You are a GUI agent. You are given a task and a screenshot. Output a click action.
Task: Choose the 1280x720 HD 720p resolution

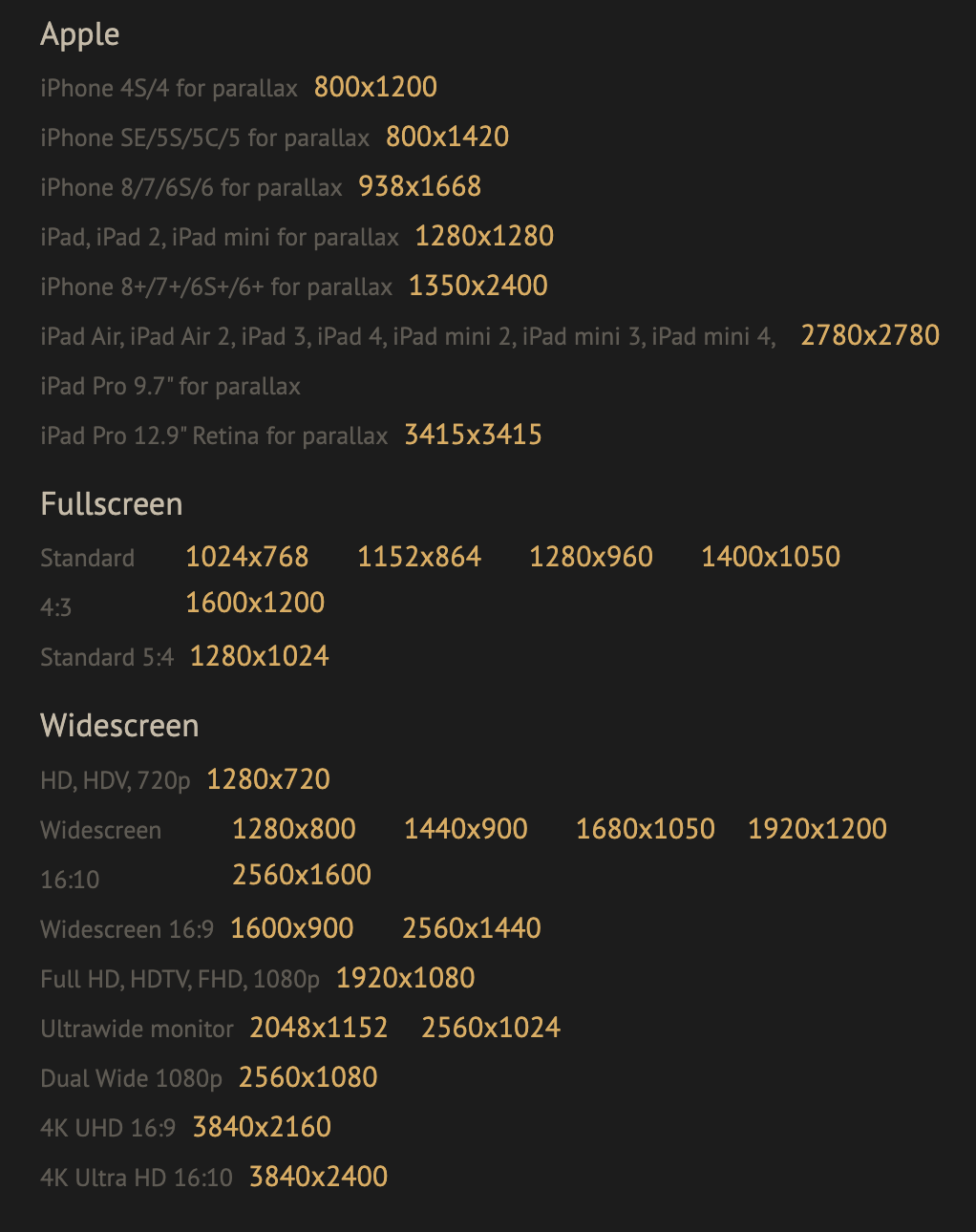[x=268, y=779]
